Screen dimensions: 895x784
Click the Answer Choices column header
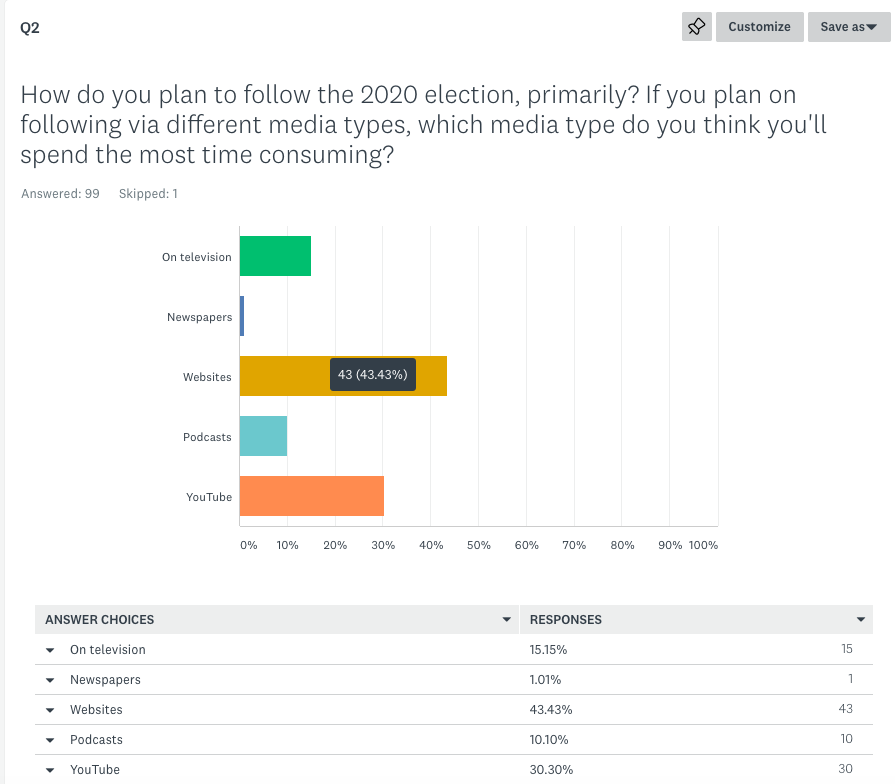coord(100,620)
